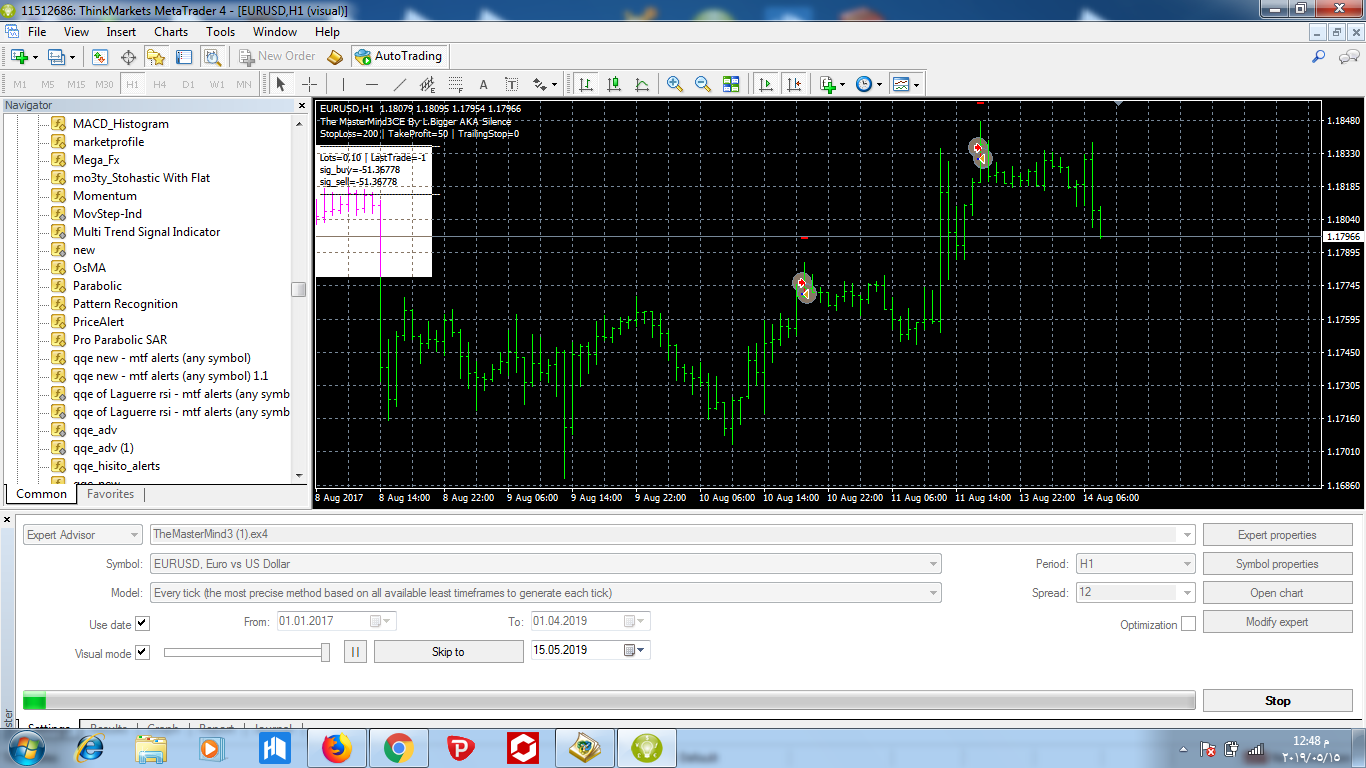Uncheck the Visual mode checkbox

(142, 652)
